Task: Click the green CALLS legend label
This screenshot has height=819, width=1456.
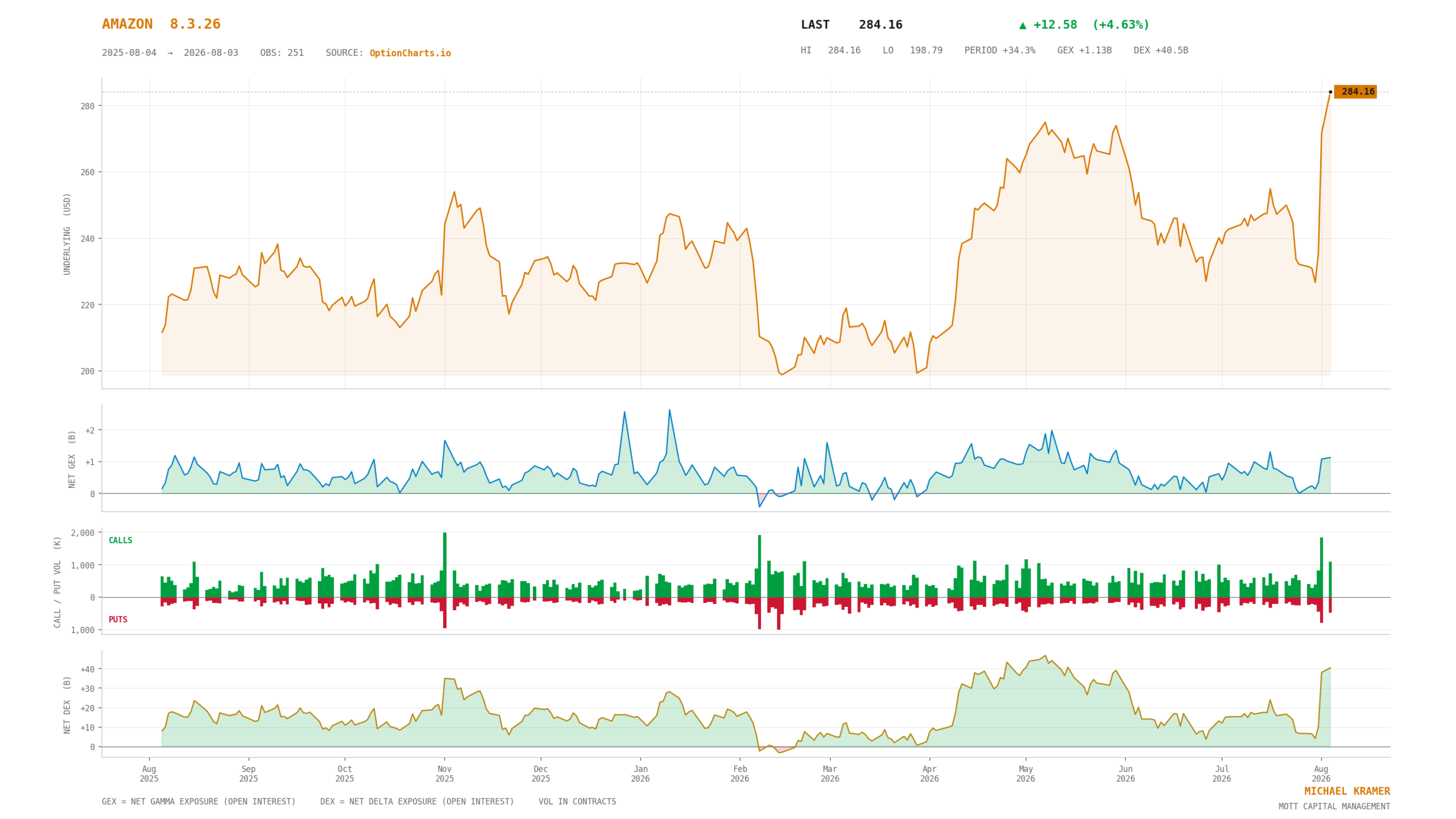Action: pyautogui.click(x=121, y=540)
